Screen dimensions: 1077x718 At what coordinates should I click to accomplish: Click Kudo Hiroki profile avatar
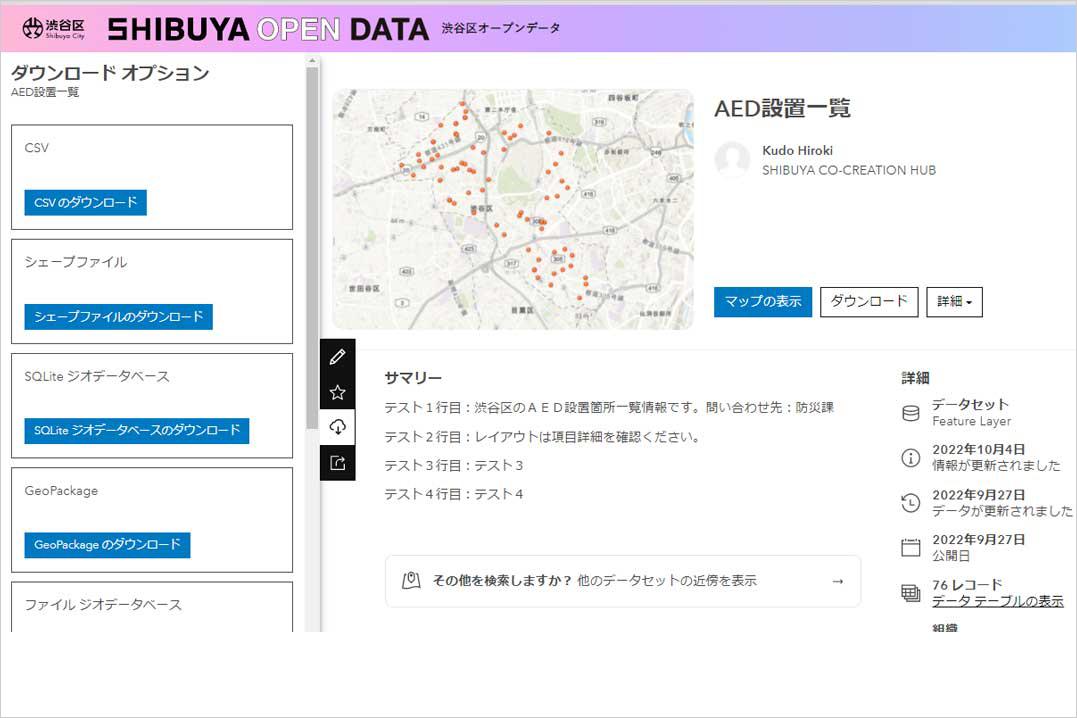click(732, 160)
